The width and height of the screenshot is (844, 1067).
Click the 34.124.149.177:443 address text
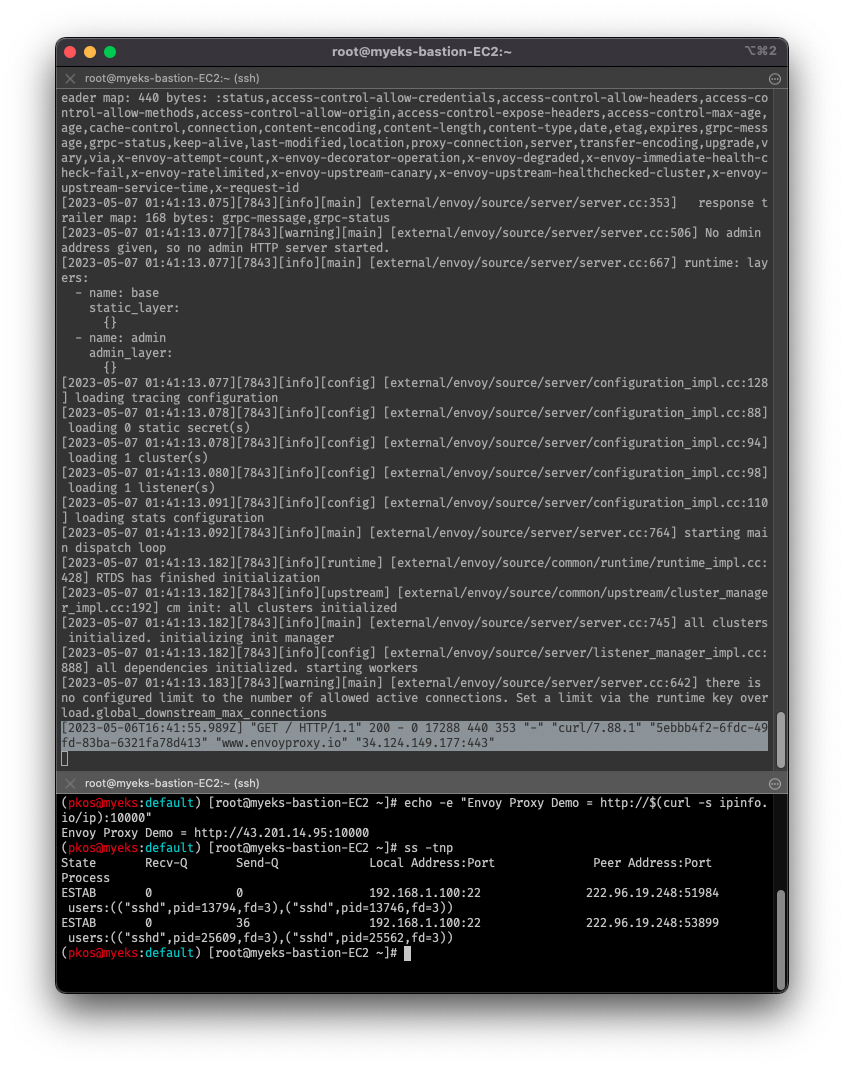click(425, 743)
